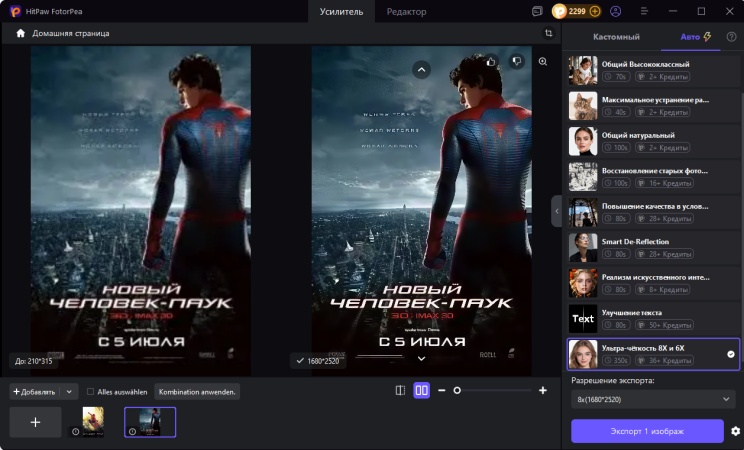Select Ультра-чёткость 8X и 6X model
The image size is (744, 450).
coord(653,354)
